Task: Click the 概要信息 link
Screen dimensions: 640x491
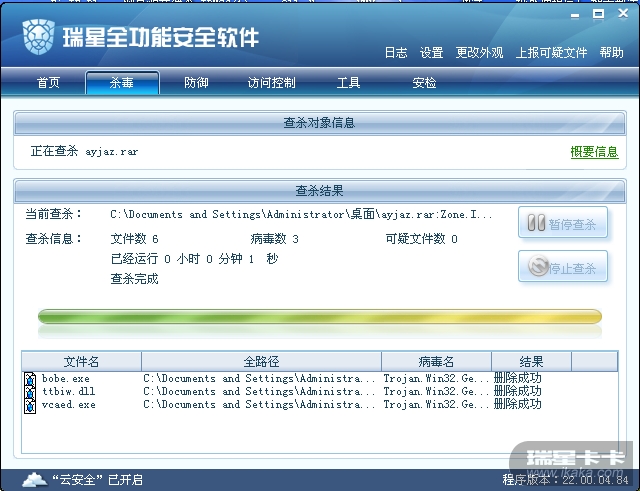Action: click(x=594, y=152)
